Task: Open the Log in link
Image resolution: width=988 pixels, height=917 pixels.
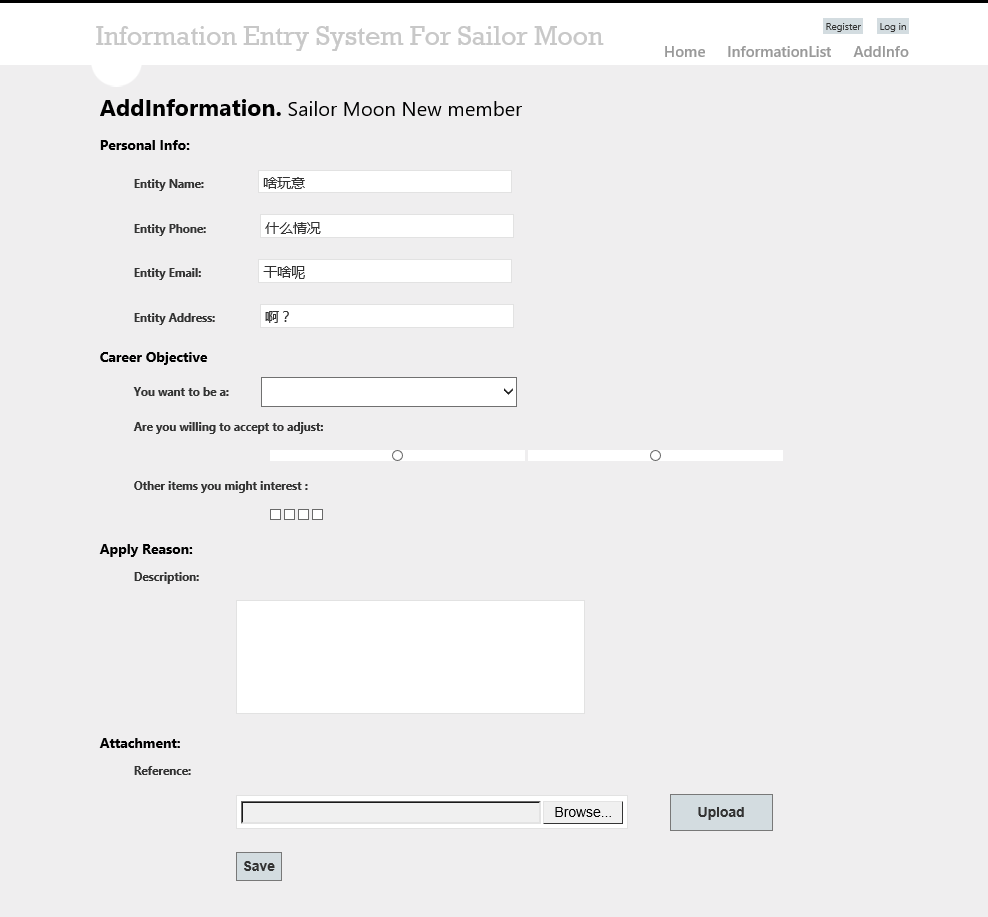Action: point(892,26)
